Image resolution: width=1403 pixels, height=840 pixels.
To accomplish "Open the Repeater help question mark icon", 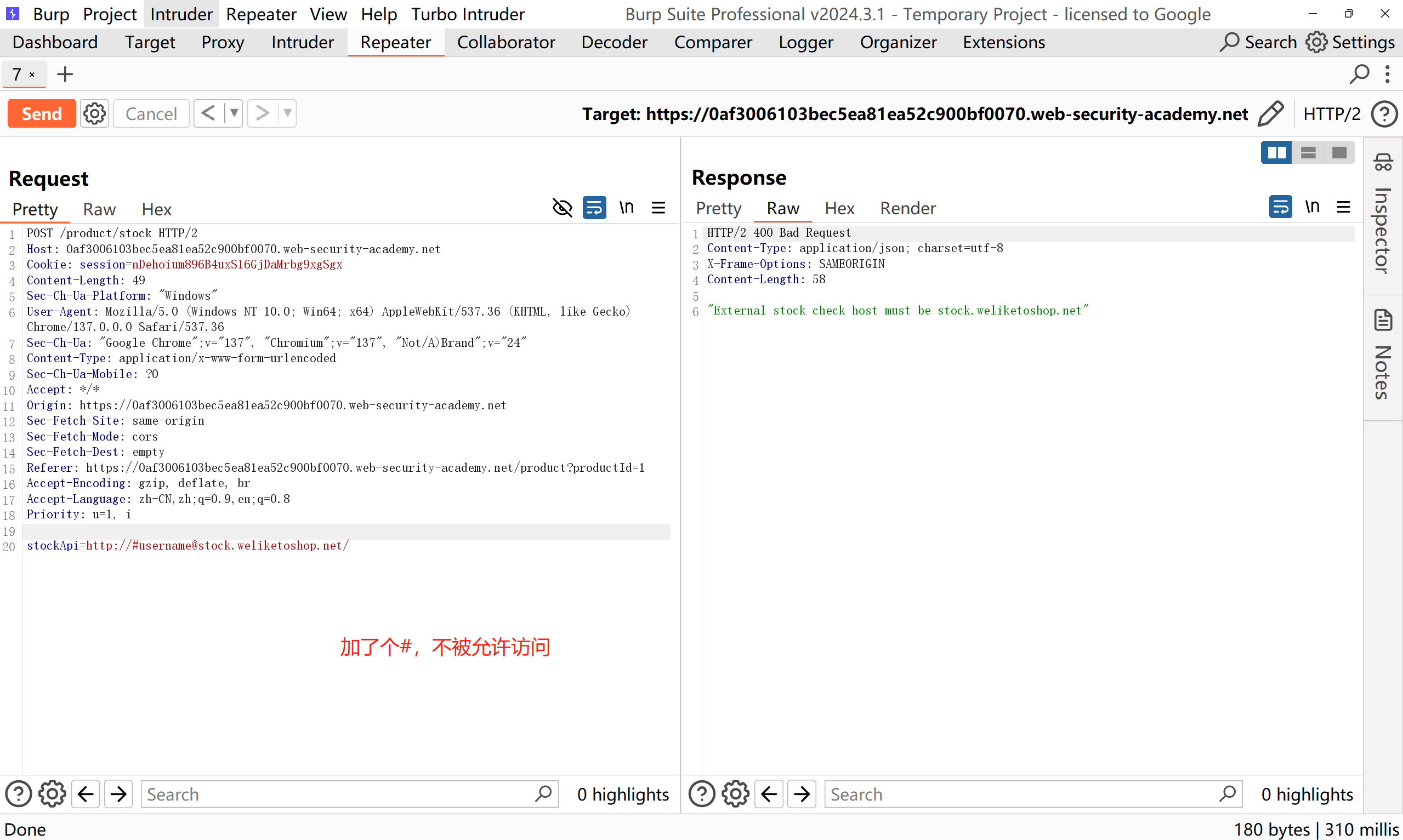I will 1384,114.
